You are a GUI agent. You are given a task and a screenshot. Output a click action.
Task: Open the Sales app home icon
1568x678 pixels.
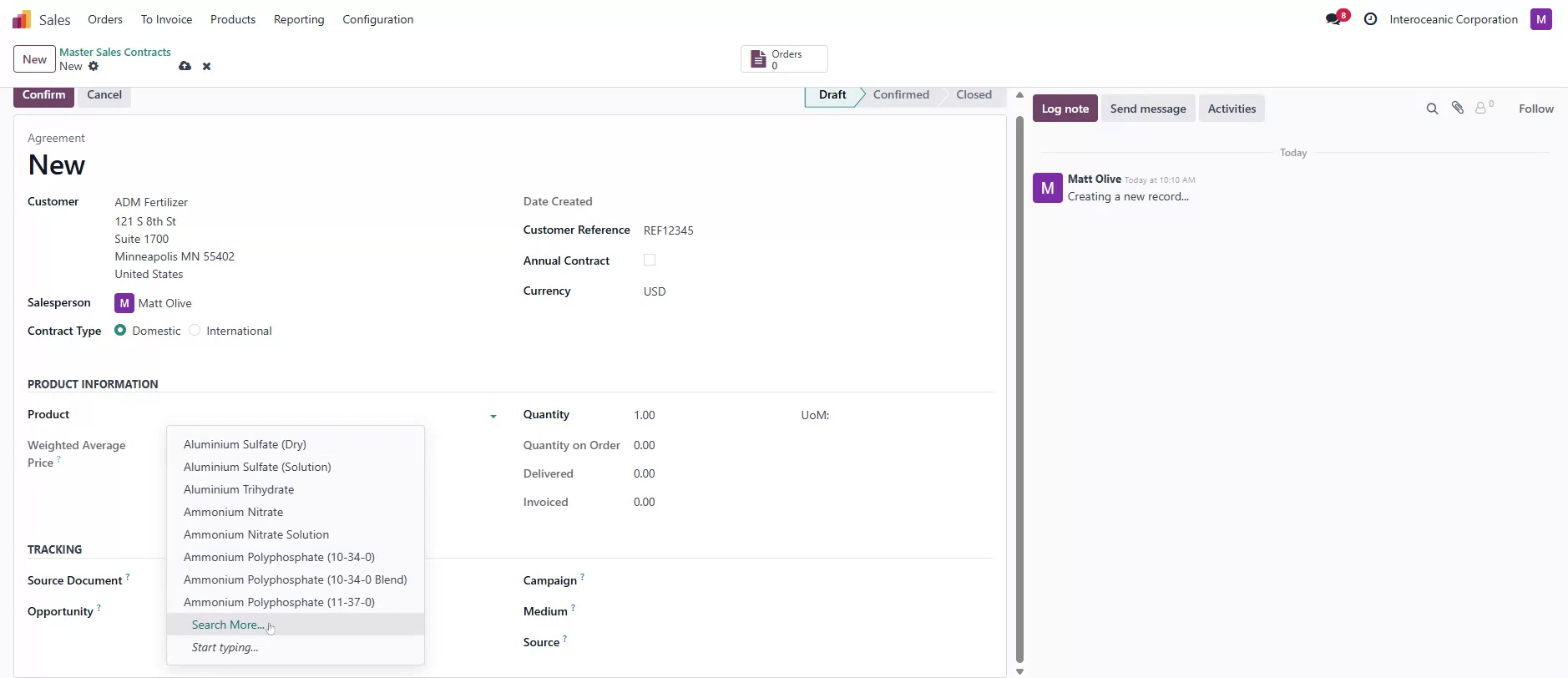22,19
